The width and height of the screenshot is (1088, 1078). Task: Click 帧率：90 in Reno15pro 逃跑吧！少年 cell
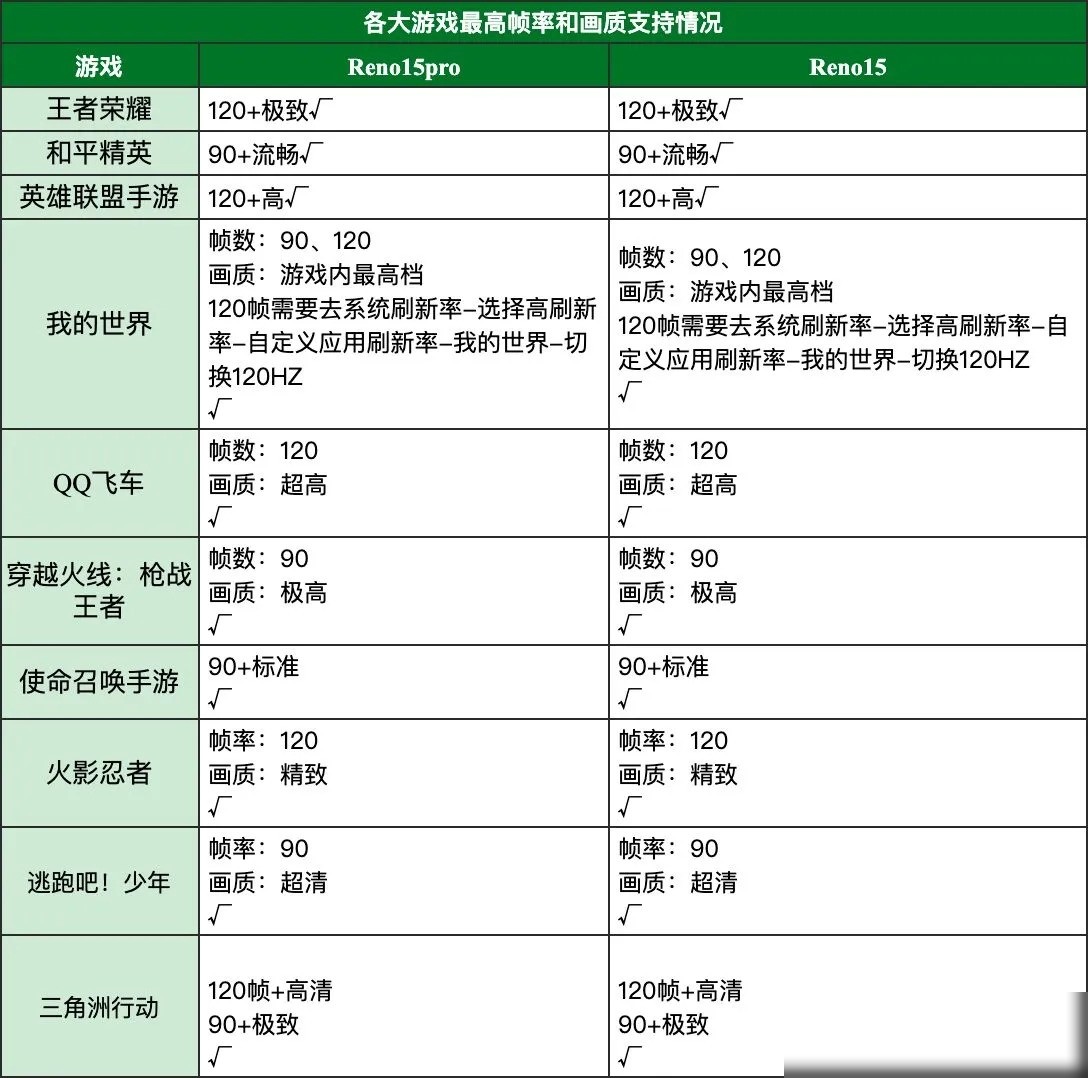coord(258,848)
